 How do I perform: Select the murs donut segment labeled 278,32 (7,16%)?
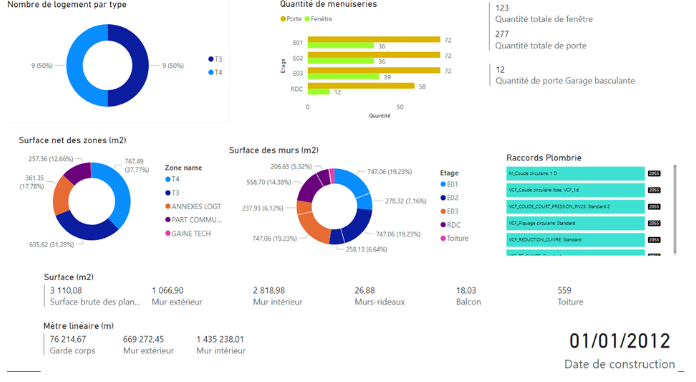coord(365,202)
